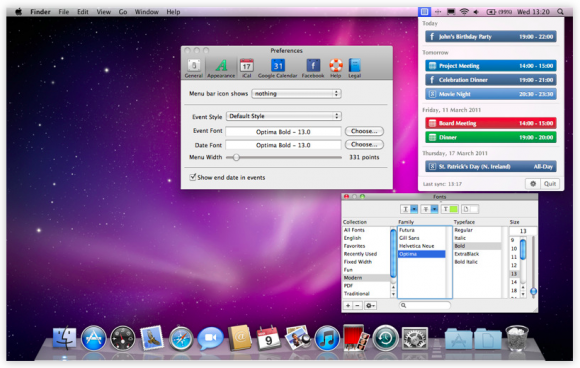580x368 pixels.
Task: Open the iCal preferences tab
Action: pos(246,68)
